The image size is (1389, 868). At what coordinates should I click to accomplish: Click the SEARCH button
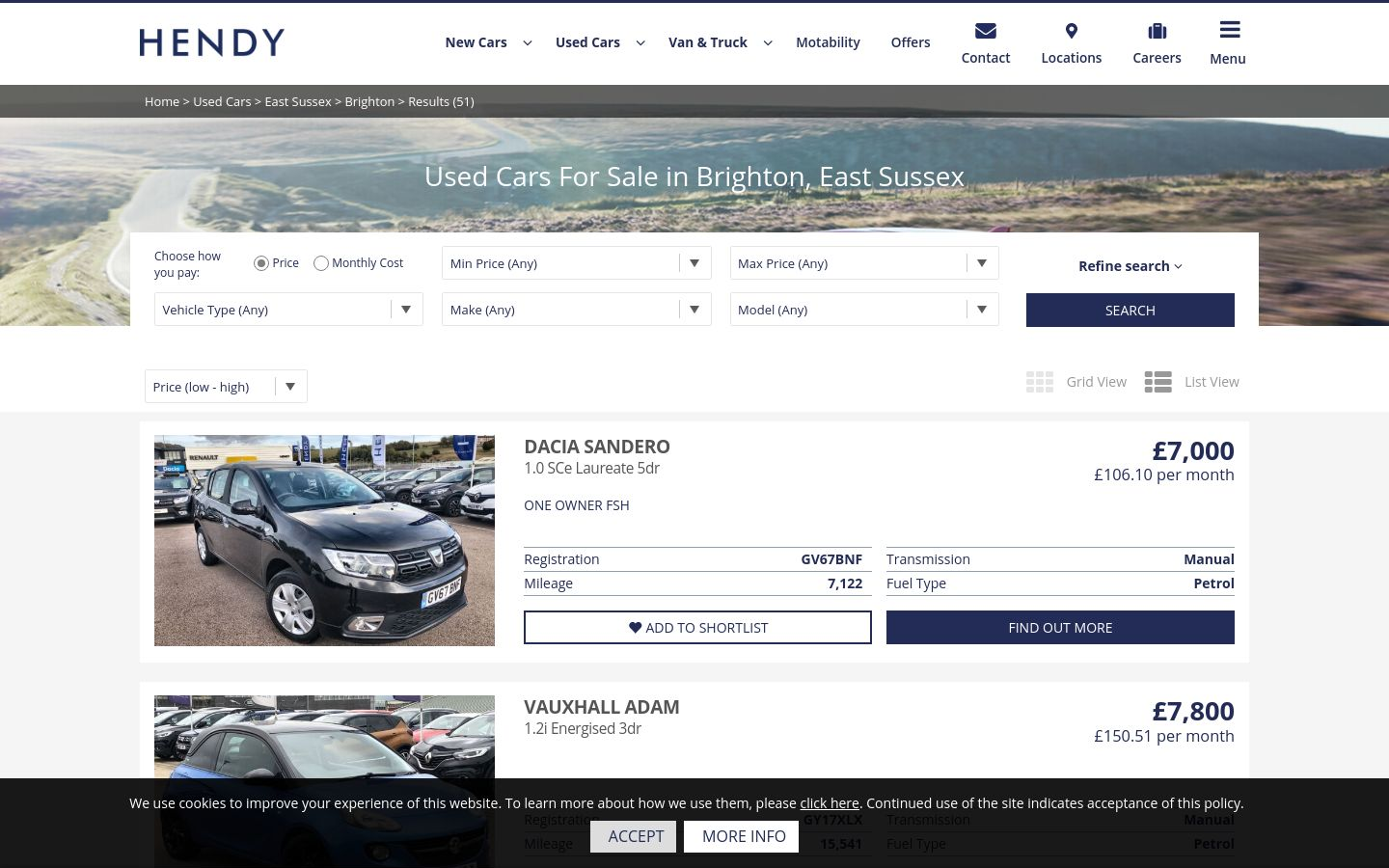(1130, 311)
